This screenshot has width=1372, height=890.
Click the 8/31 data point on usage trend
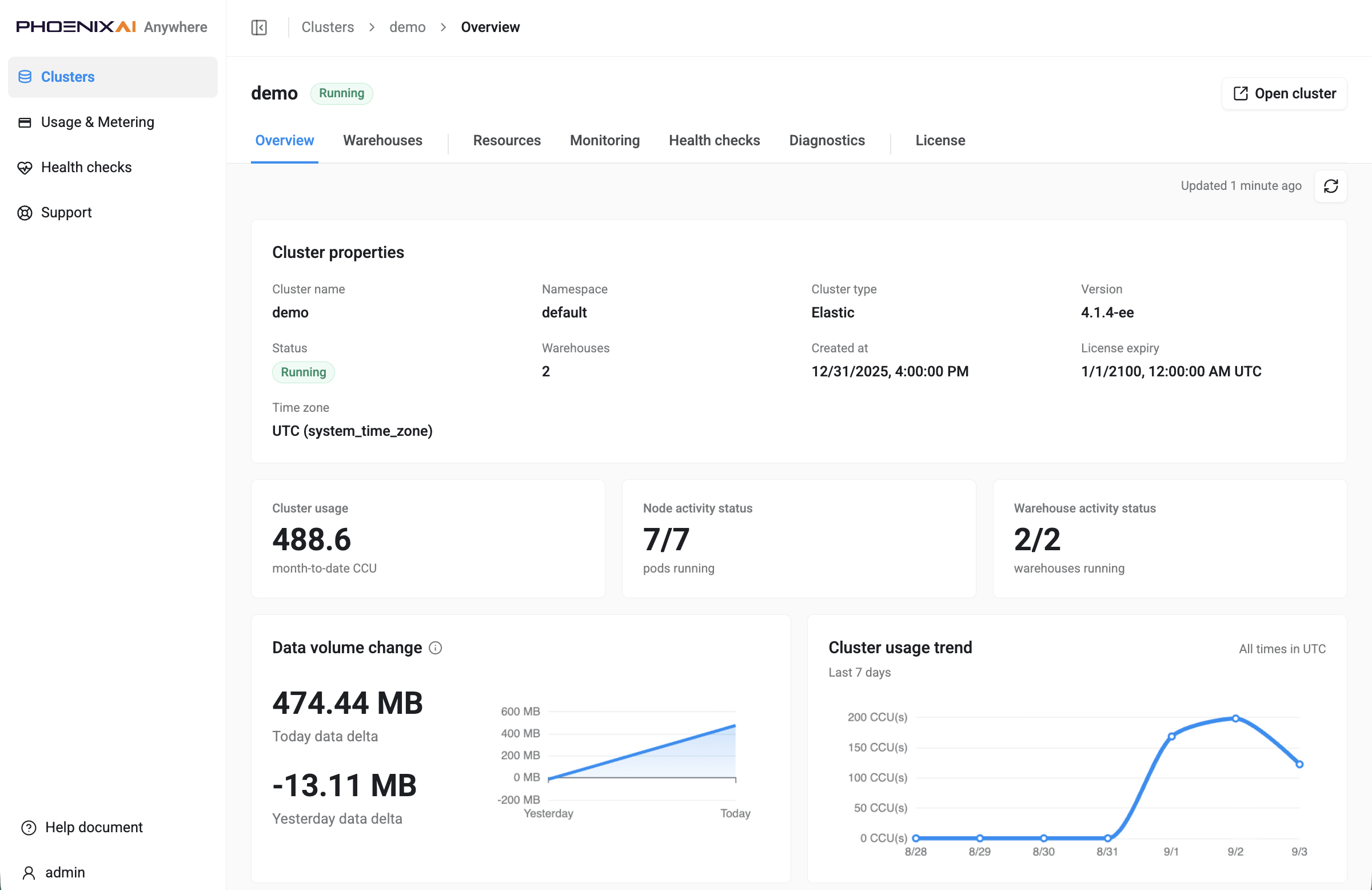pyautogui.click(x=1107, y=838)
